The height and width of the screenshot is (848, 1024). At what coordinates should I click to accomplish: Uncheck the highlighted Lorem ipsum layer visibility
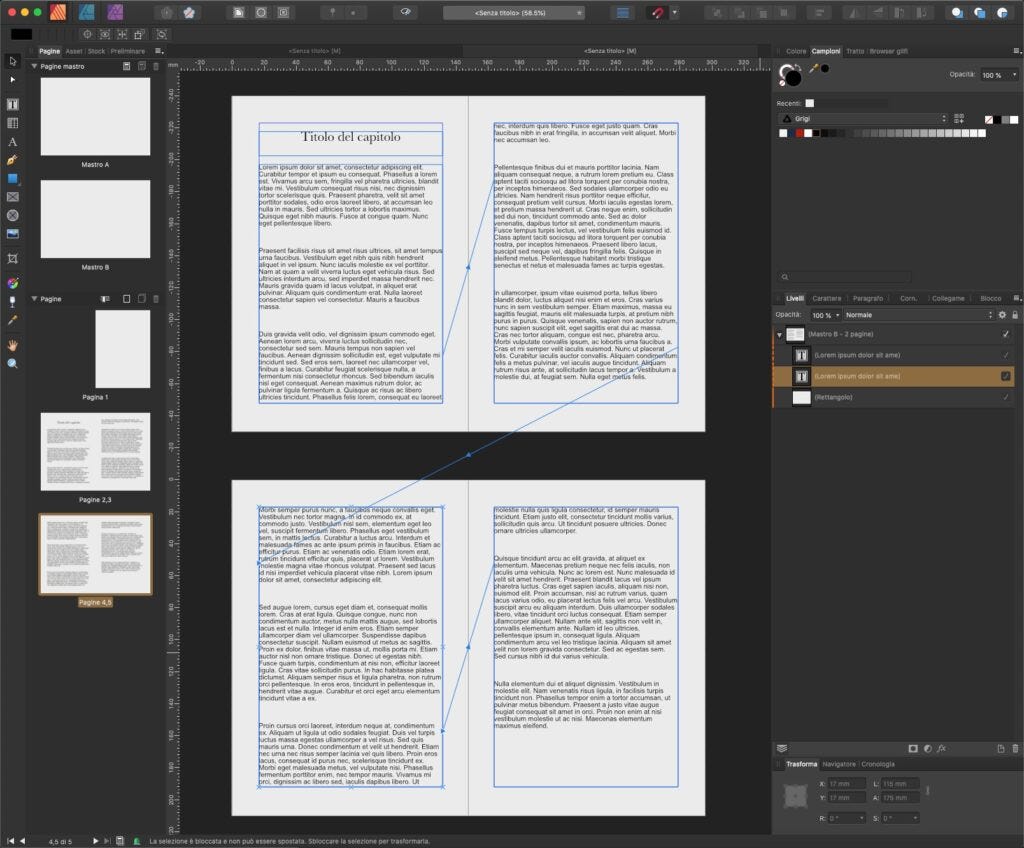pos(1004,376)
